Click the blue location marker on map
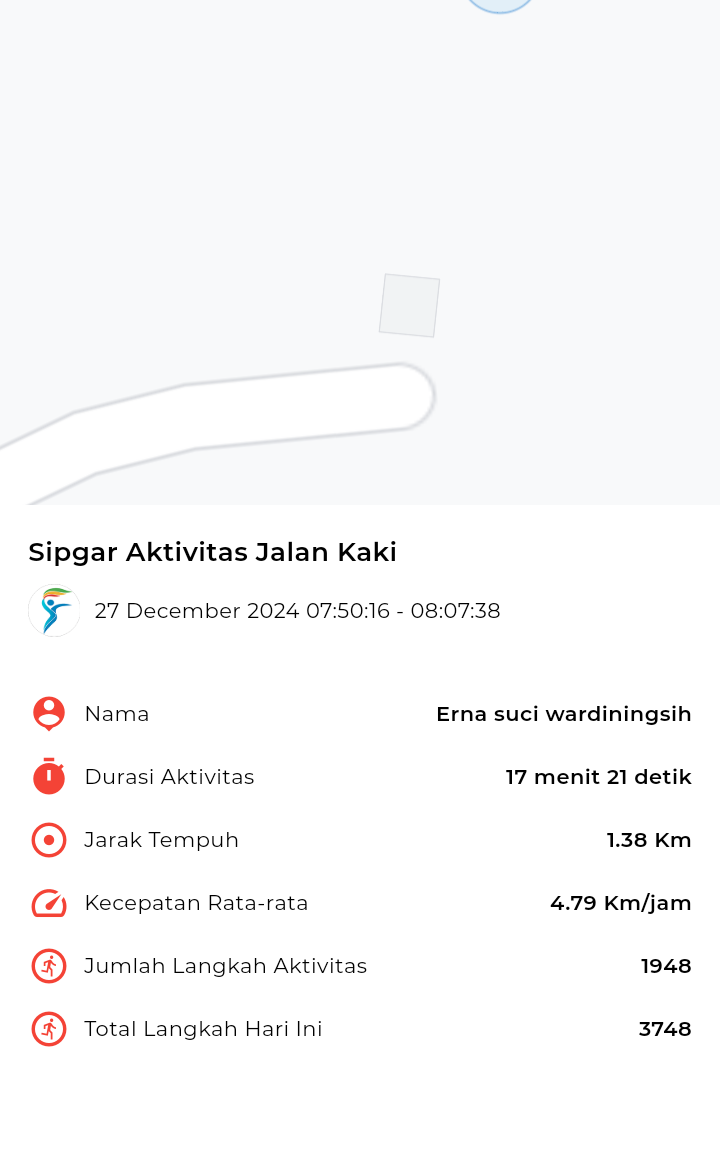720x1150 pixels. [500, 6]
